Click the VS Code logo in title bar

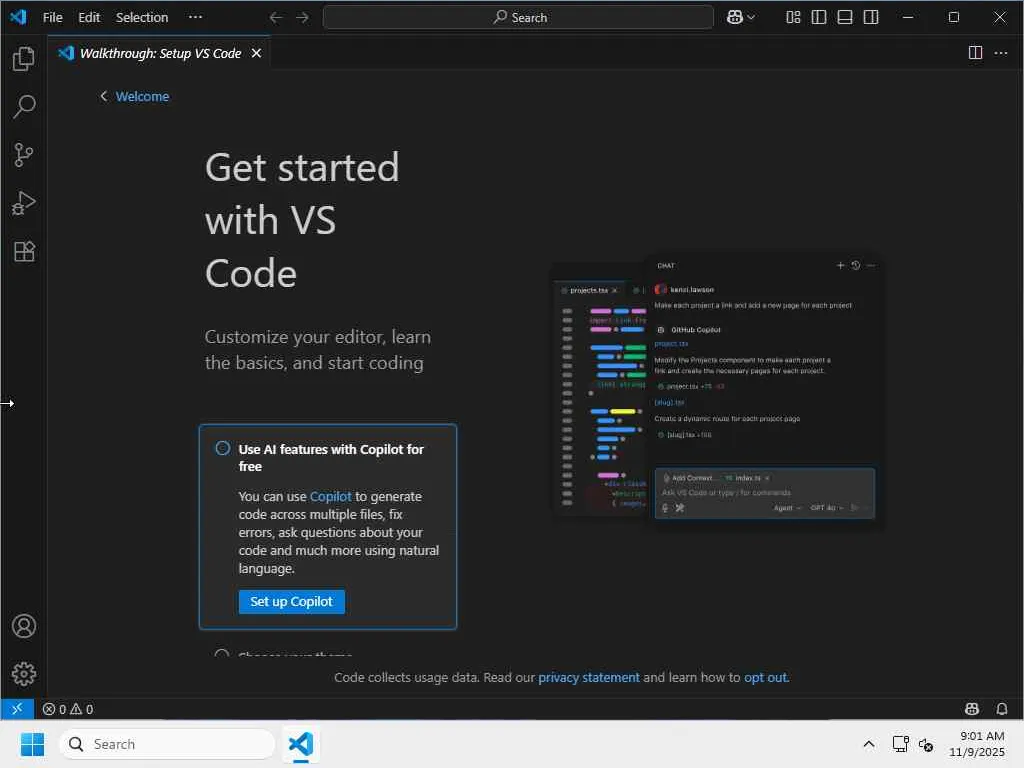point(18,18)
